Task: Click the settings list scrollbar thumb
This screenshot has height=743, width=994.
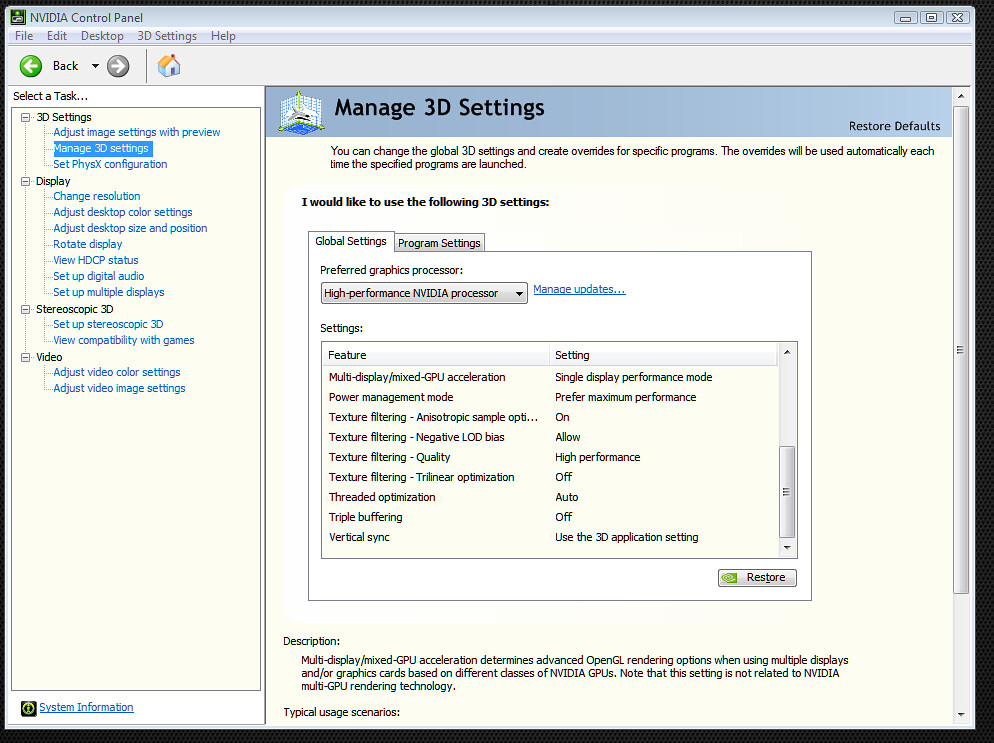Action: pos(787,491)
